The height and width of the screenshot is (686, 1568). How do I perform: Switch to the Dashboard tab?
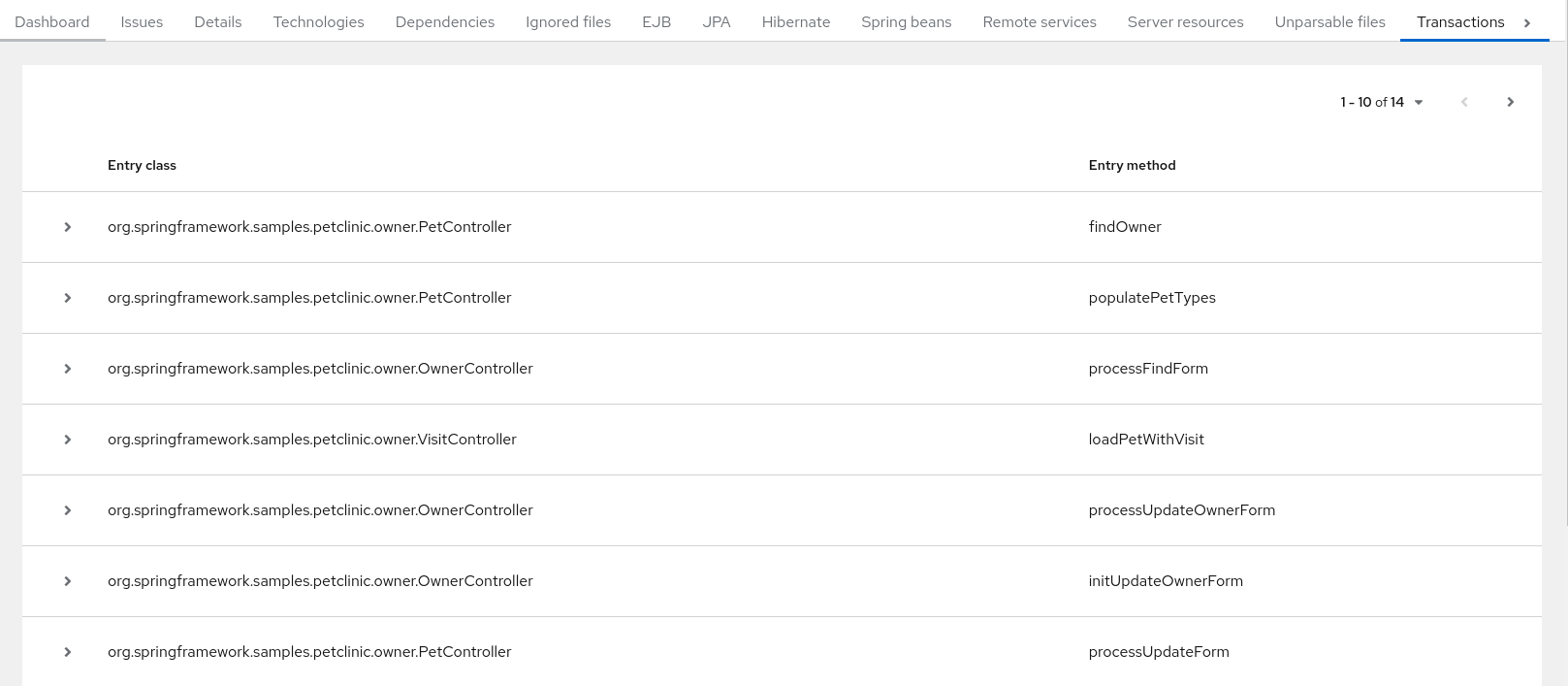click(x=52, y=21)
